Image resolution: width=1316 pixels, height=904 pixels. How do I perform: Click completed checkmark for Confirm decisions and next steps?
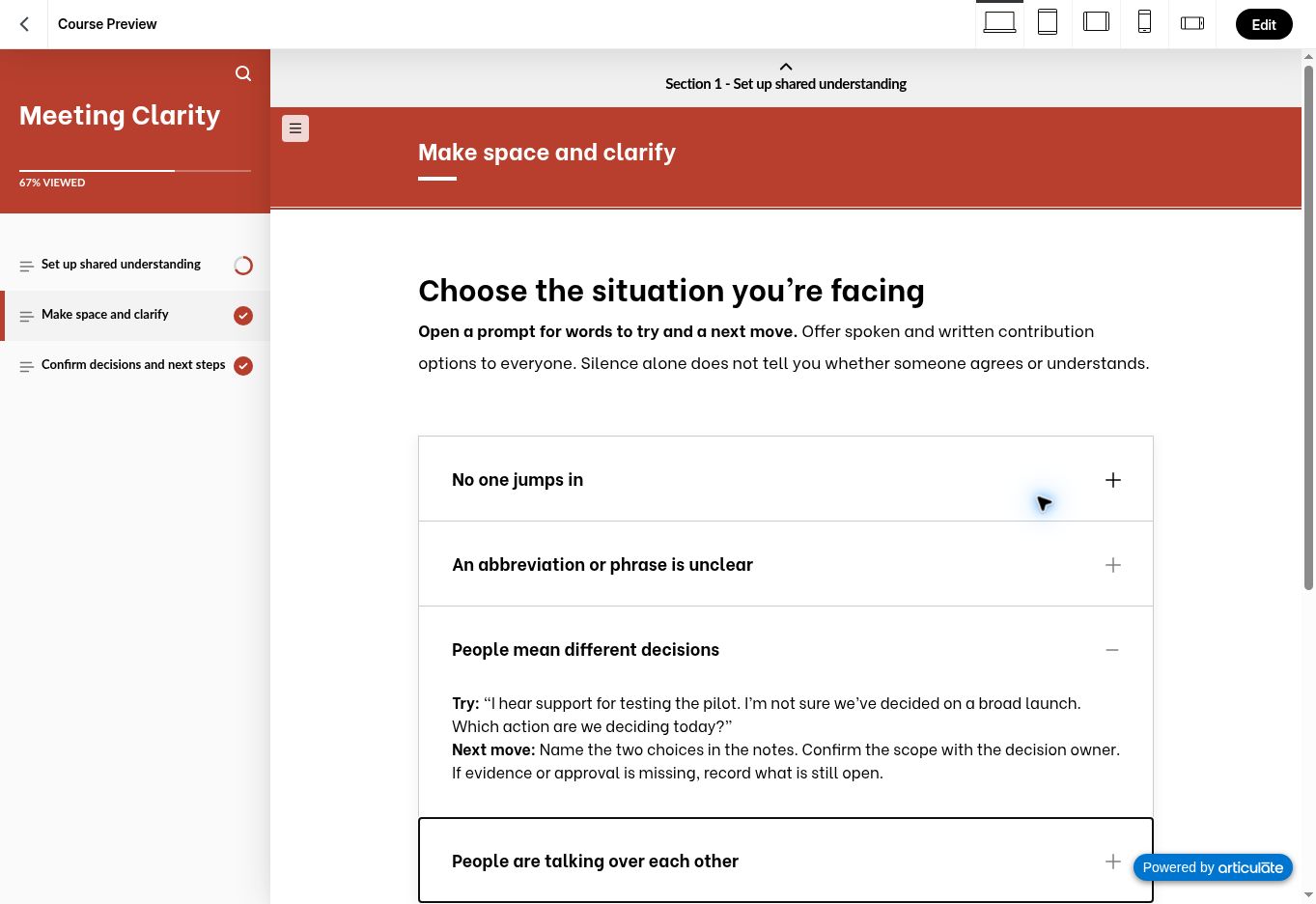coord(243,366)
